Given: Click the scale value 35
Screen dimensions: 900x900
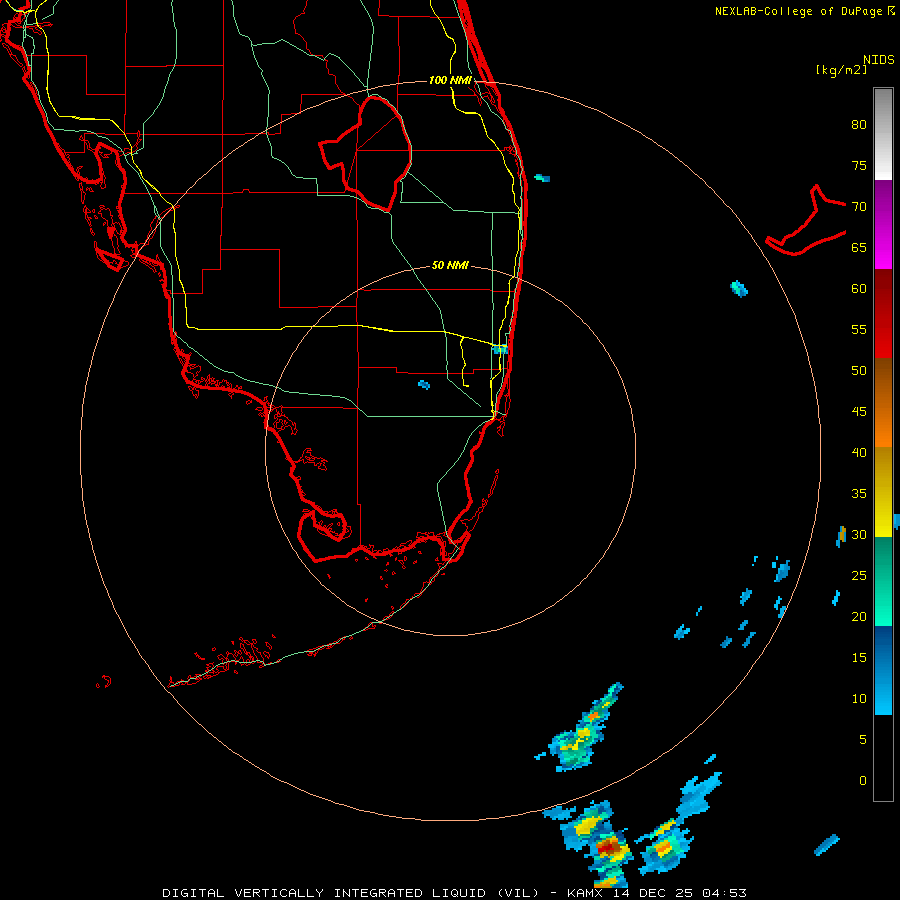Looking at the screenshot, I should point(859,494).
